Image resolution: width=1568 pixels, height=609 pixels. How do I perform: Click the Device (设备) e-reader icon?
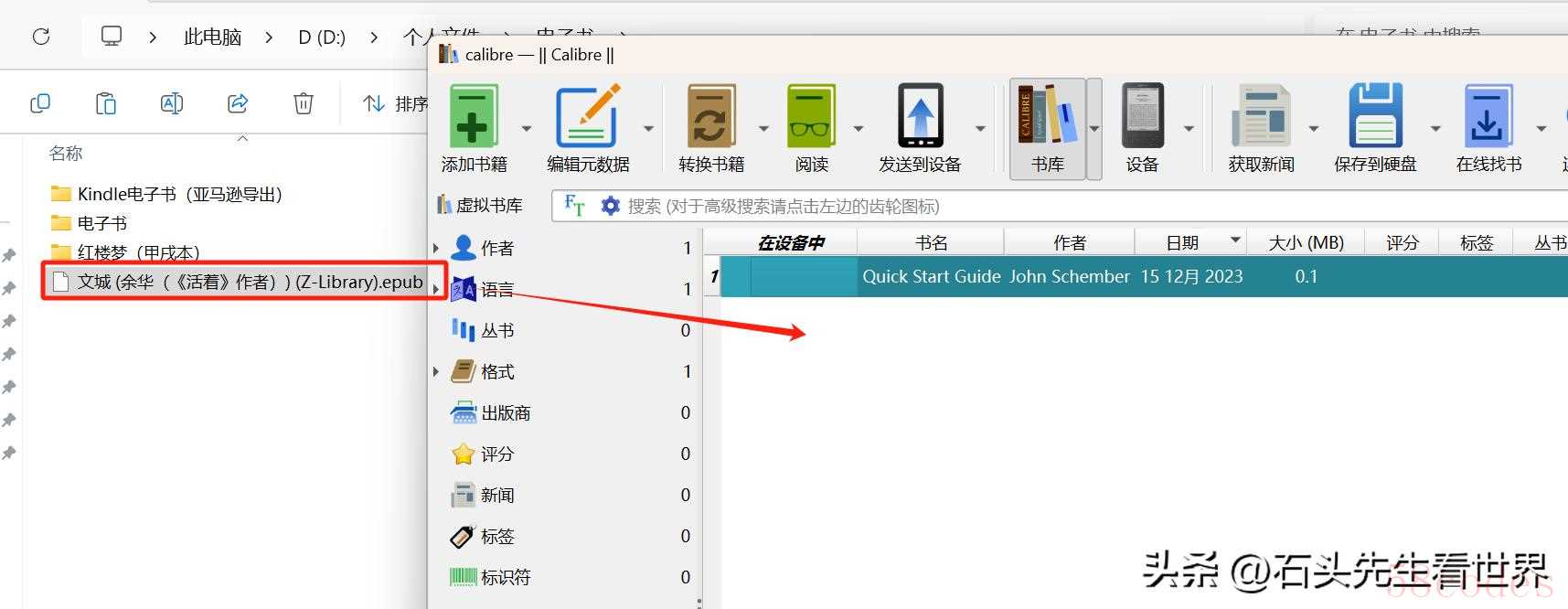pos(1143,116)
